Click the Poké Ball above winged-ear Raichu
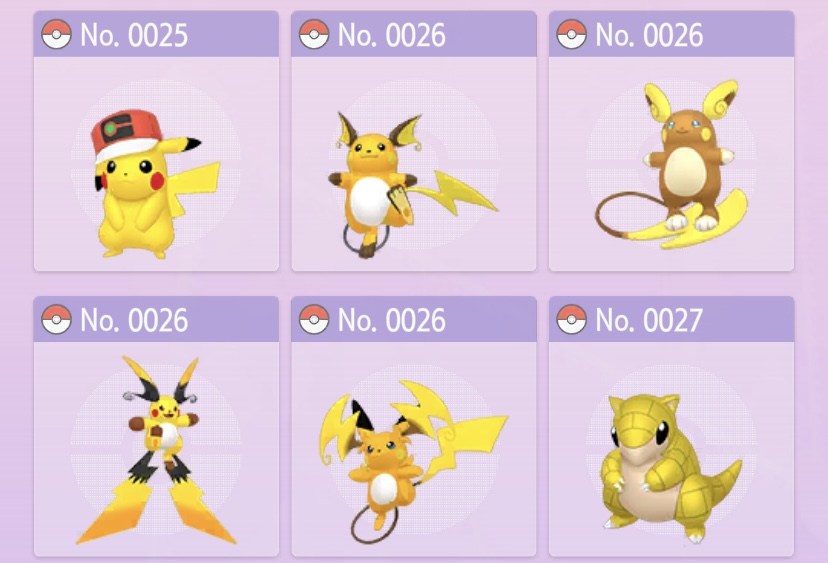The width and height of the screenshot is (828, 563). [x=314, y=320]
